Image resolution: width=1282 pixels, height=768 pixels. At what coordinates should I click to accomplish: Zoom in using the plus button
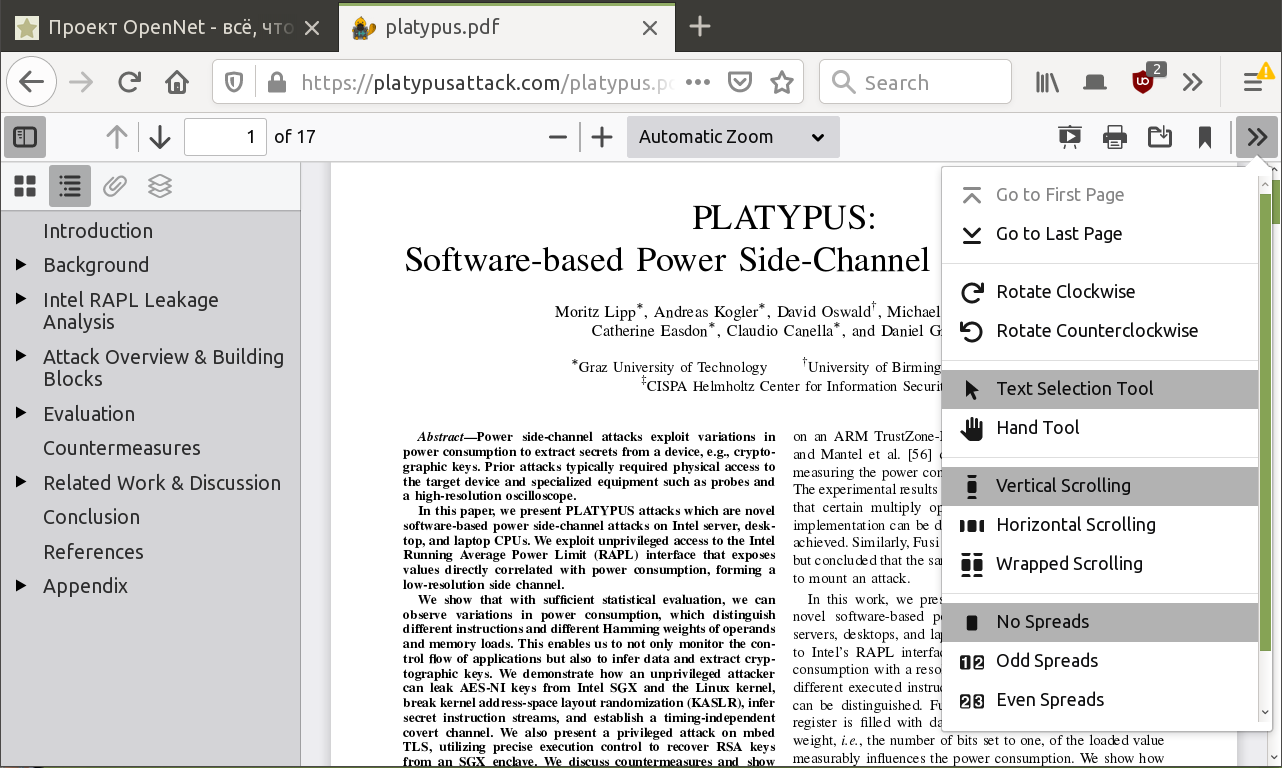[x=602, y=137]
